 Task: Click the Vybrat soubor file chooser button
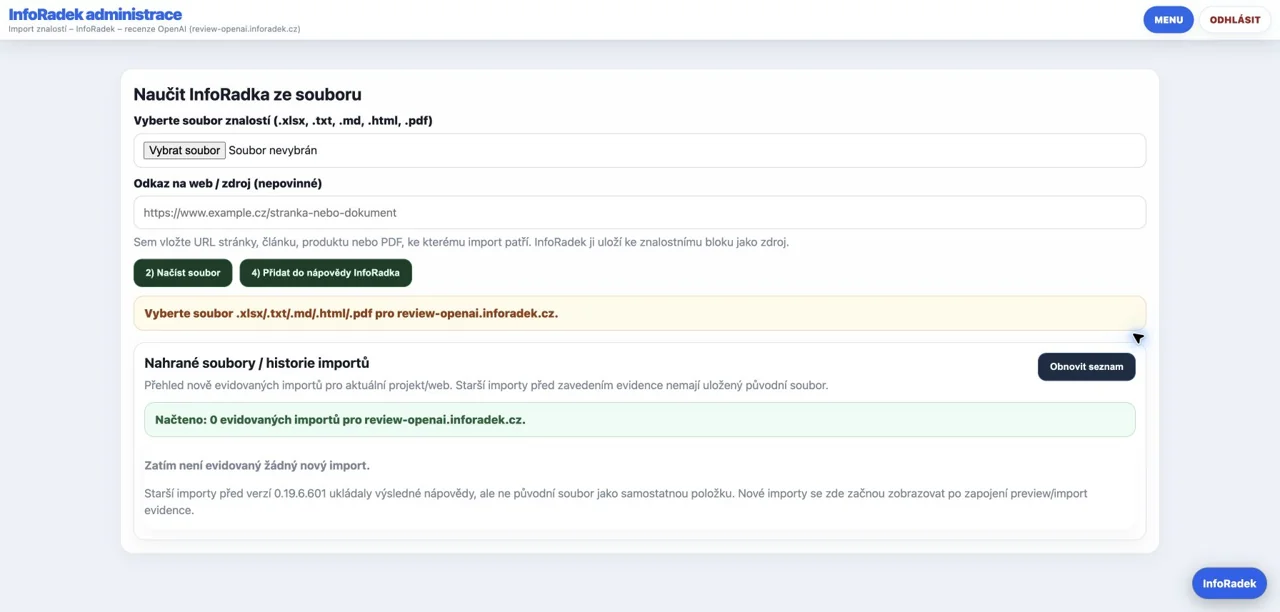[x=184, y=150]
